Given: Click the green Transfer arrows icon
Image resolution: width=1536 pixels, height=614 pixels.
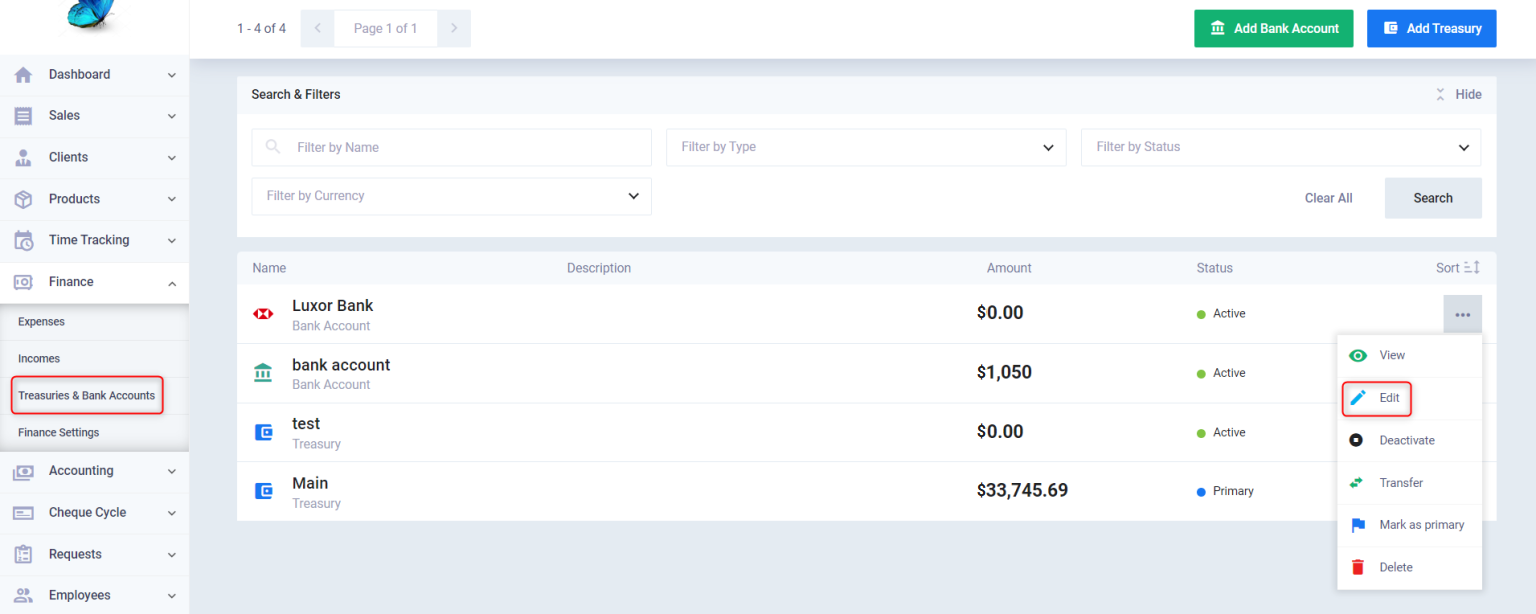Looking at the screenshot, I should 1357,483.
